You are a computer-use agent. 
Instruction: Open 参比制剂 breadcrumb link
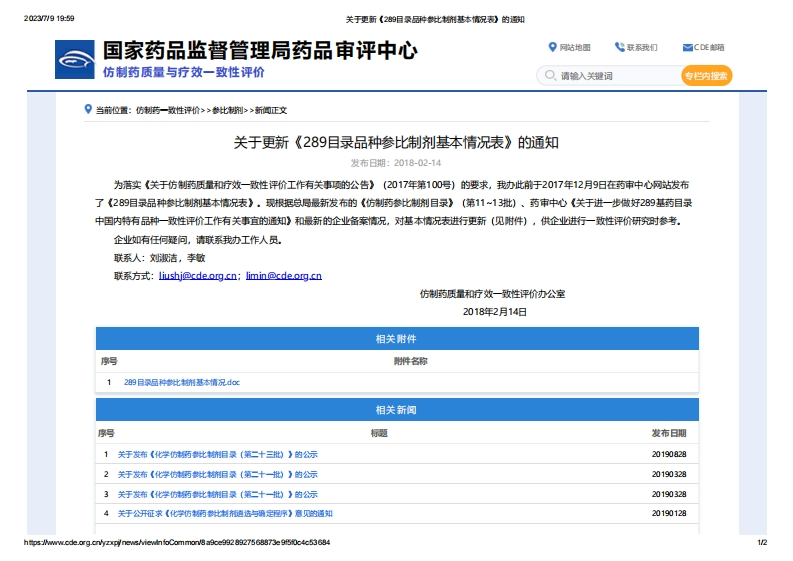point(226,110)
